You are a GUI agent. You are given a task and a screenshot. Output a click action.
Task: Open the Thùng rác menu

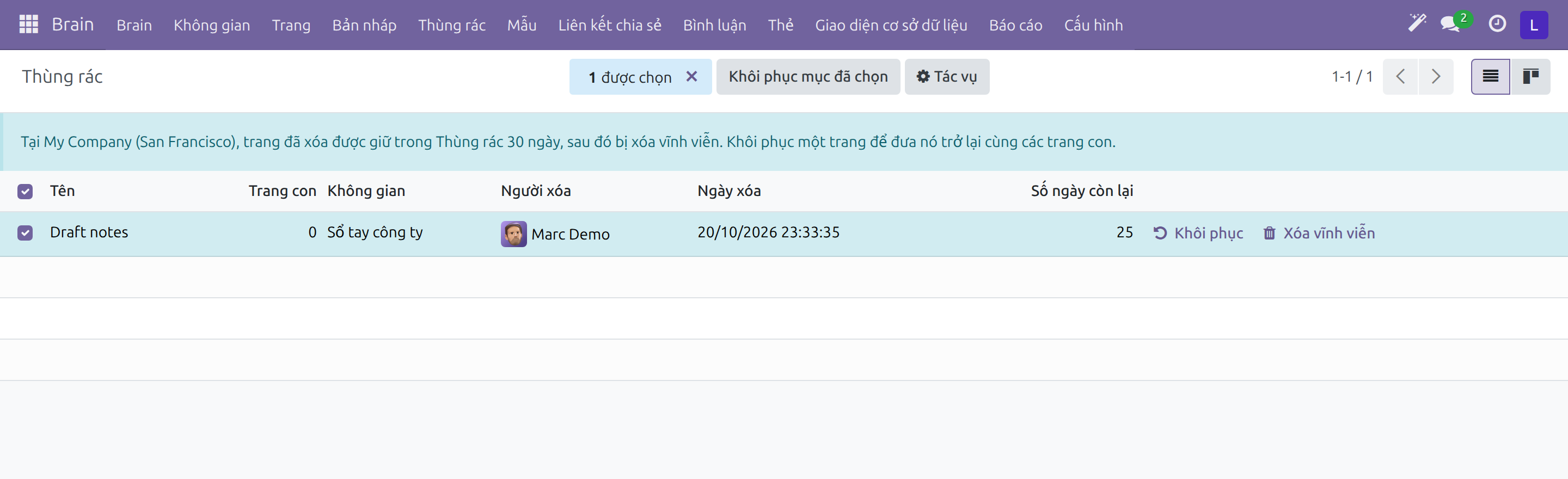(452, 25)
